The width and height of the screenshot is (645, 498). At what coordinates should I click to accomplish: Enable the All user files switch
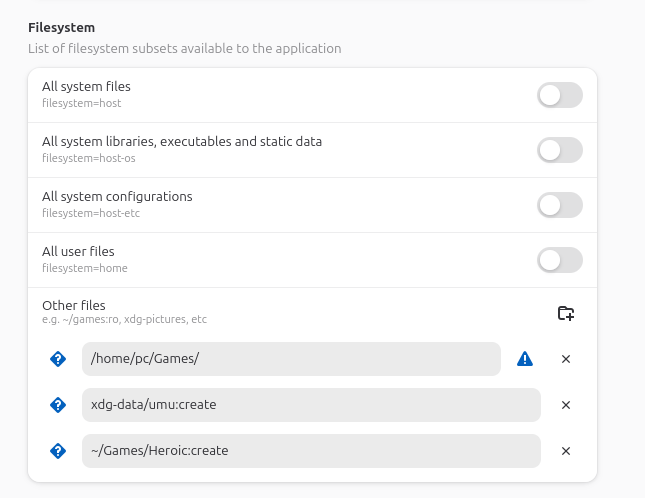(x=559, y=260)
